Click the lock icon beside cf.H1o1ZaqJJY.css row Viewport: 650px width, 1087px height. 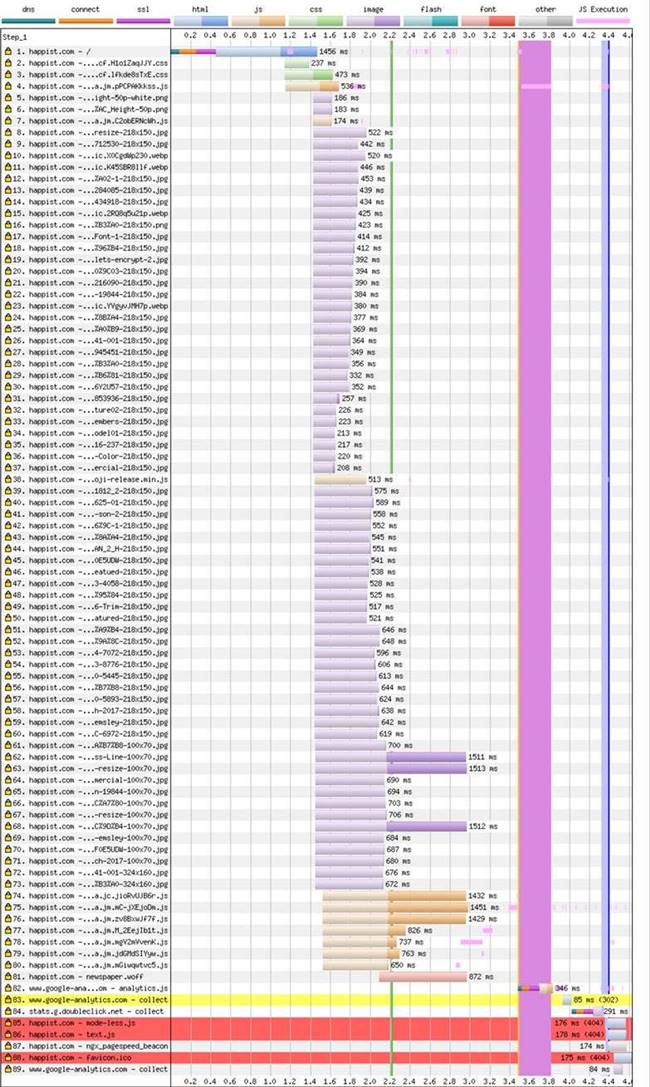(x=8, y=63)
